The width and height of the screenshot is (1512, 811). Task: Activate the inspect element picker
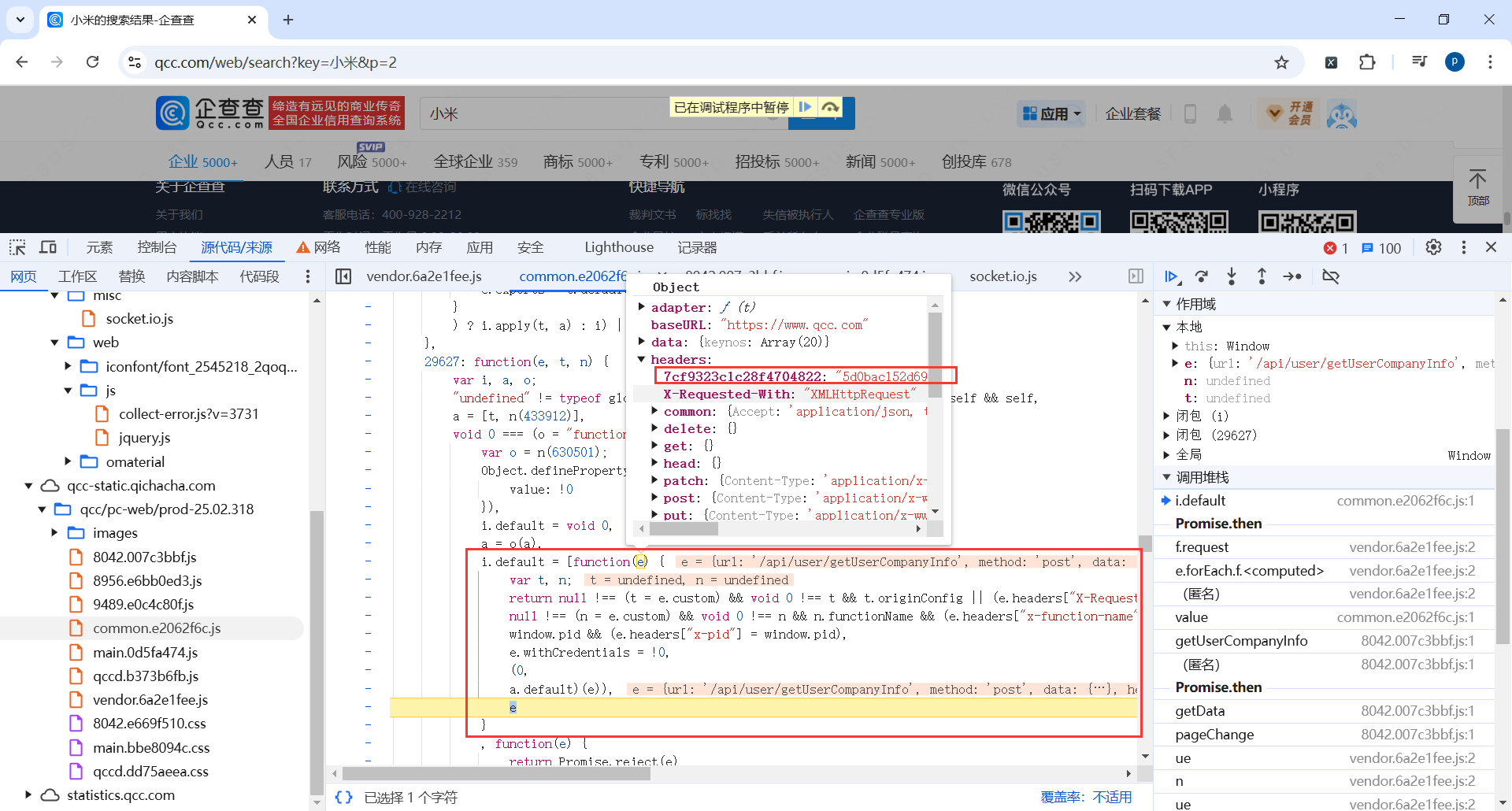click(17, 247)
